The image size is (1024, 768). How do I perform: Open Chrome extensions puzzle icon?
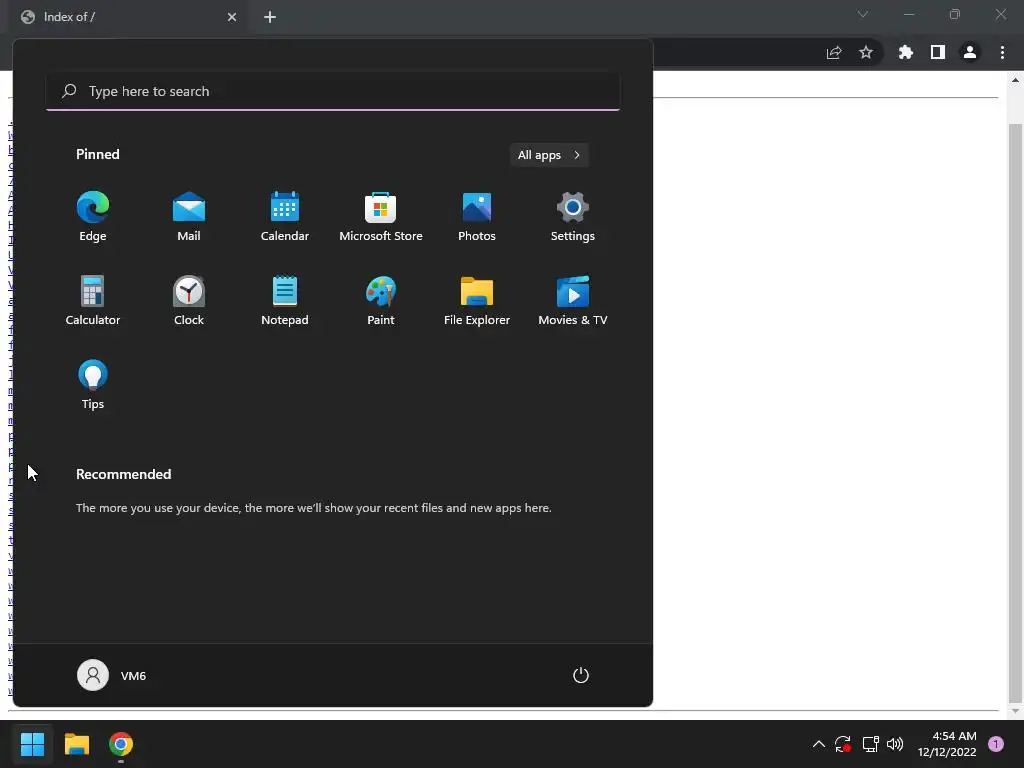coord(906,52)
